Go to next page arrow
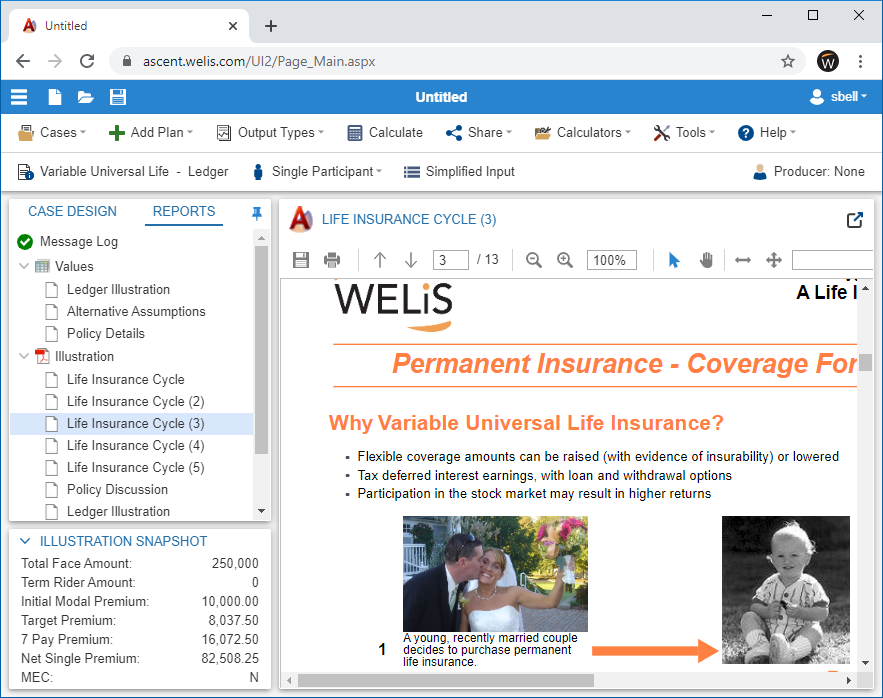883x698 pixels. click(x=411, y=260)
